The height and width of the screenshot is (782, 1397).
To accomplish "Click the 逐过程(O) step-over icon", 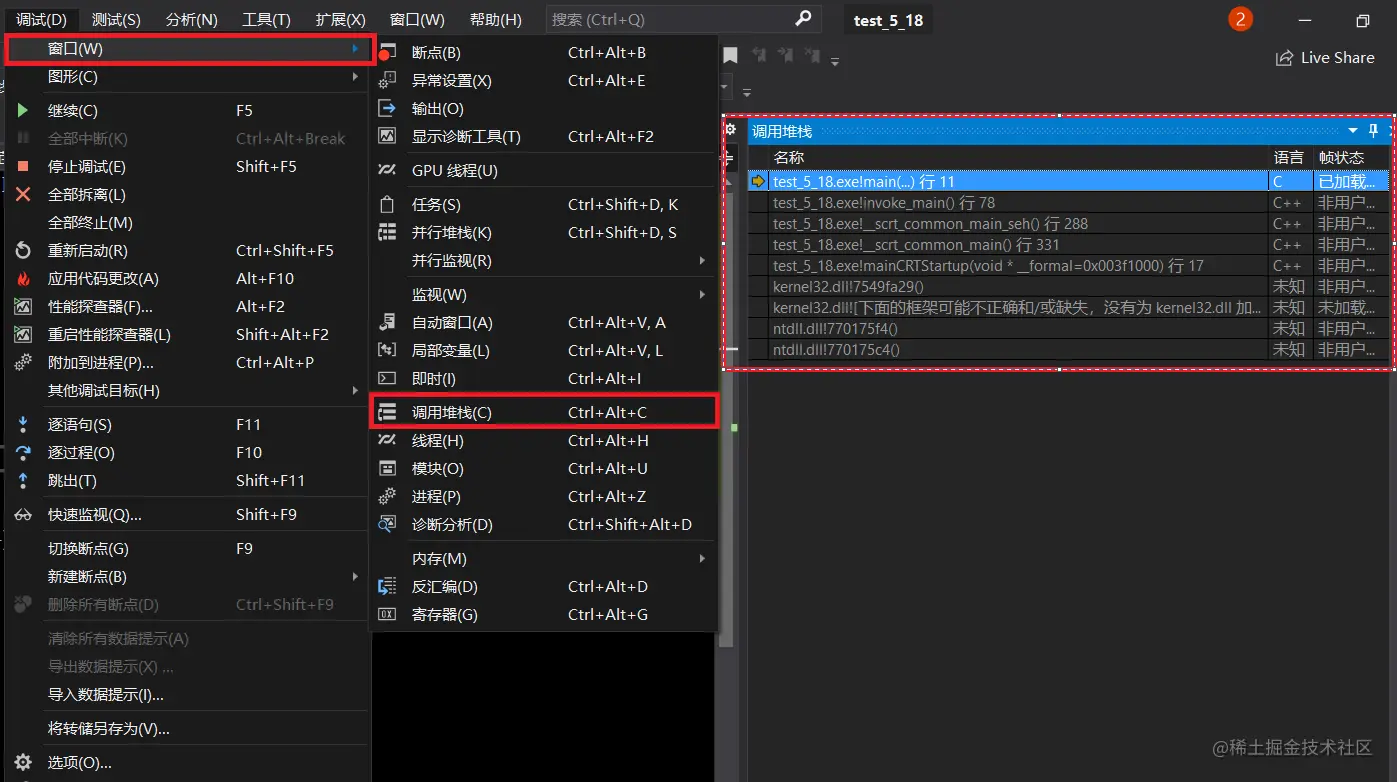I will 23,453.
